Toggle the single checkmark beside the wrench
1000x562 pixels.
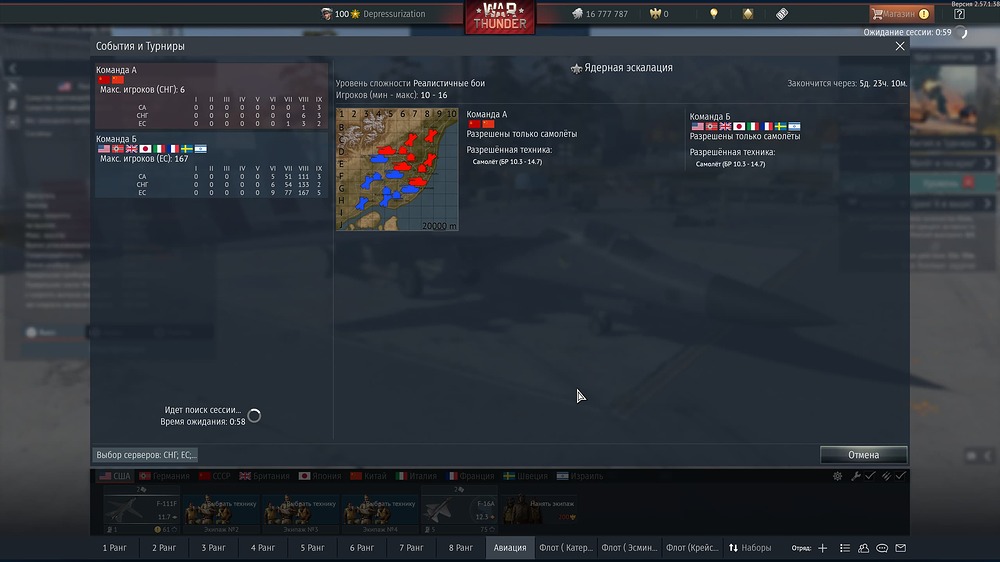(870, 476)
